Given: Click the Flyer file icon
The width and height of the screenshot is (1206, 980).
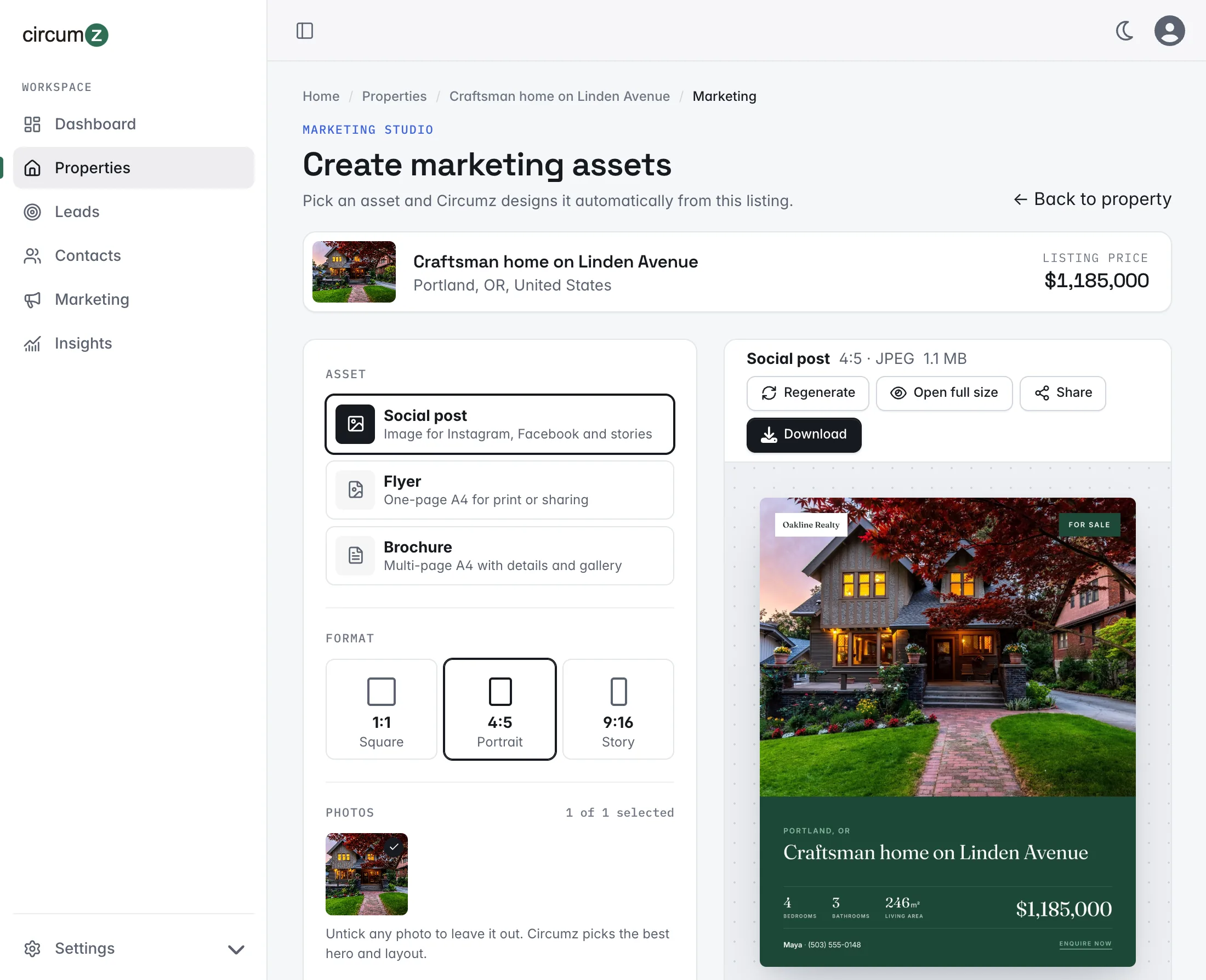Looking at the screenshot, I should pos(355,490).
